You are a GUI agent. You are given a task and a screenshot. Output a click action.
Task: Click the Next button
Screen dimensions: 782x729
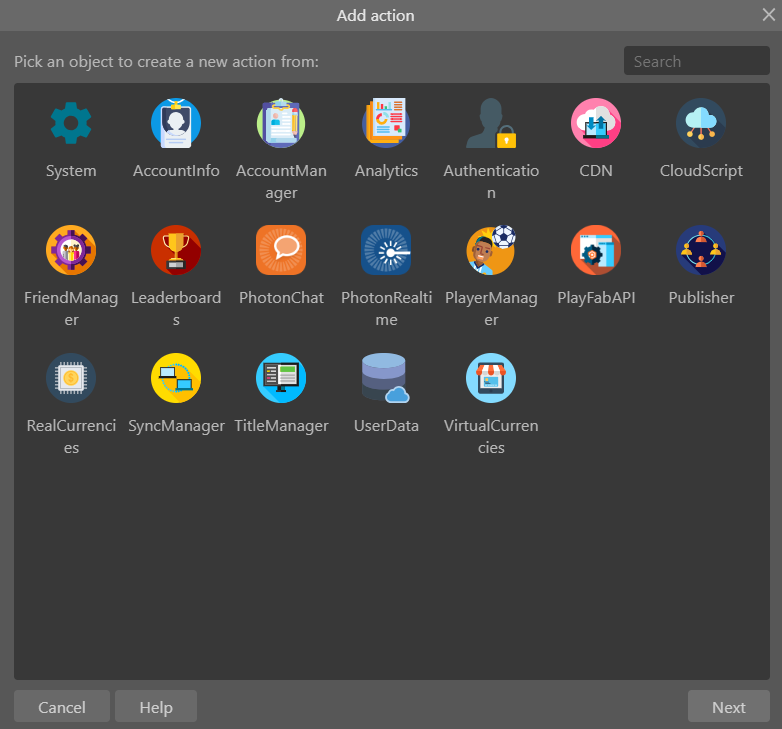(x=729, y=706)
